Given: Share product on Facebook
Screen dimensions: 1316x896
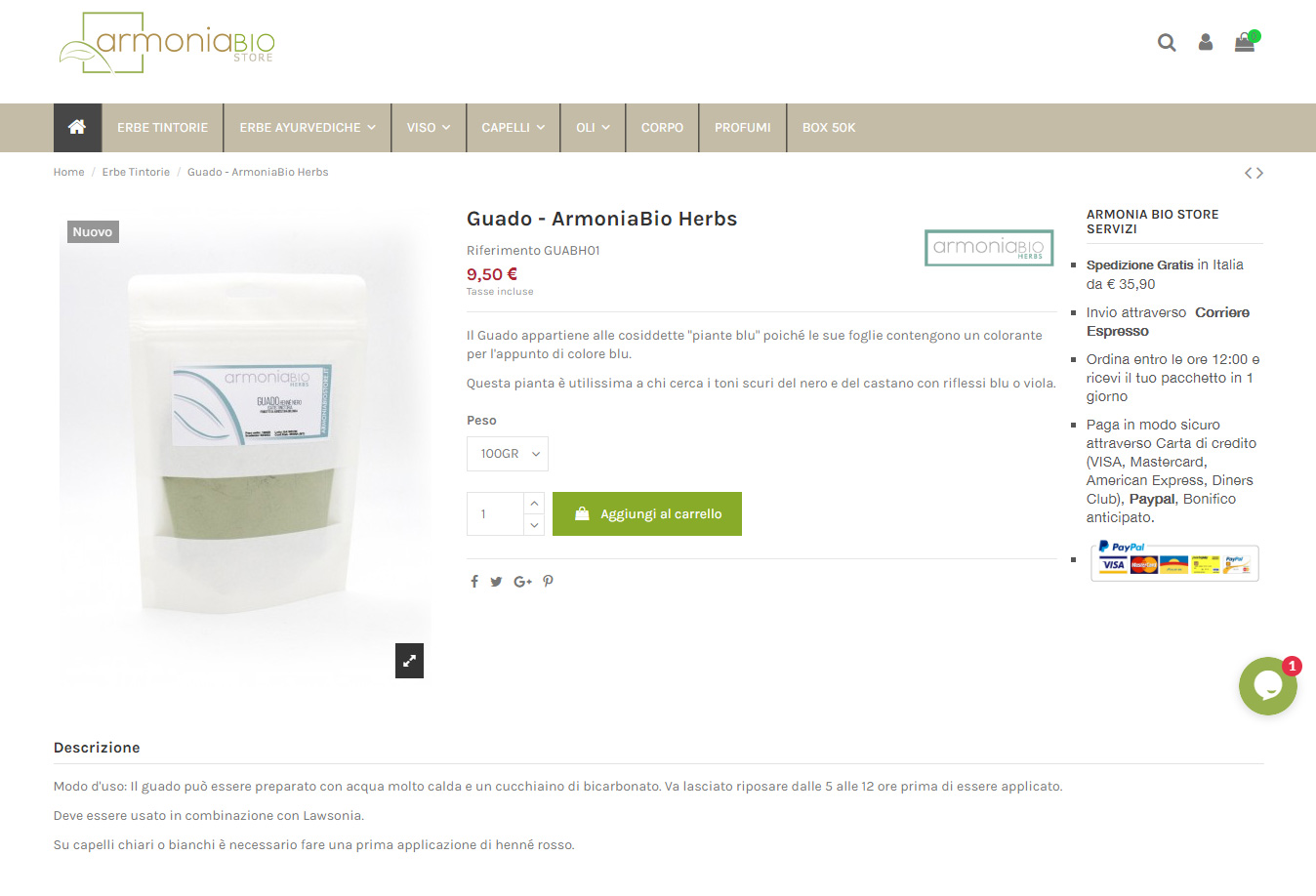Looking at the screenshot, I should pyautogui.click(x=474, y=582).
